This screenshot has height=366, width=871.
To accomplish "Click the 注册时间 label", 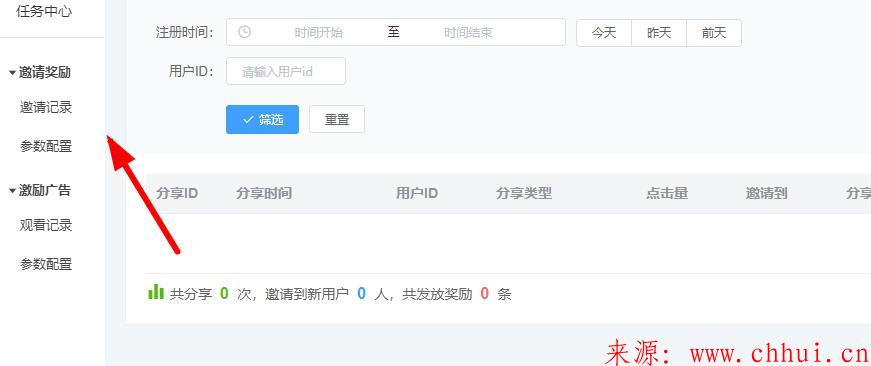I will [x=185, y=32].
